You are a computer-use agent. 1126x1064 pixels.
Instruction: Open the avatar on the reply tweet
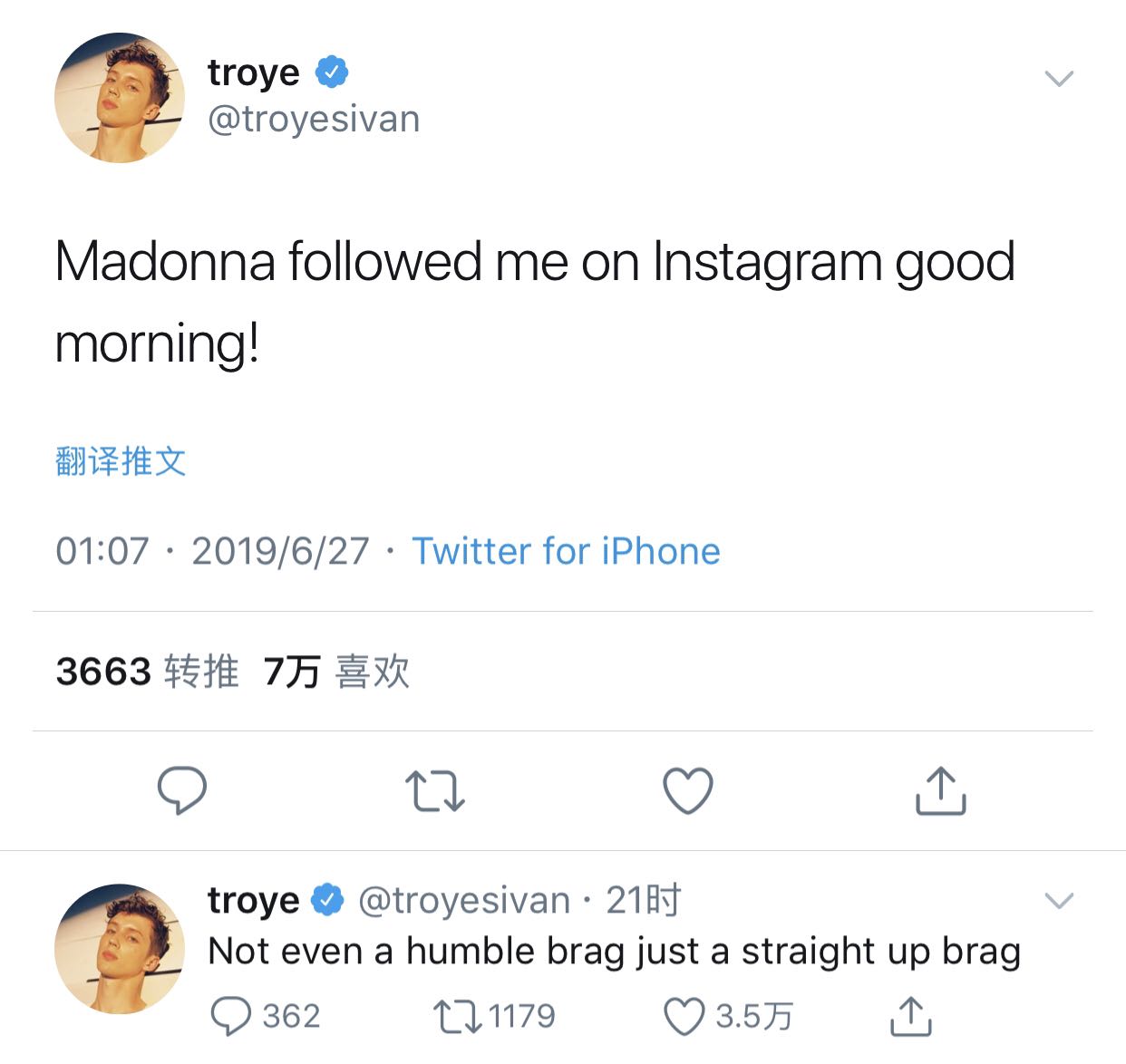120,948
